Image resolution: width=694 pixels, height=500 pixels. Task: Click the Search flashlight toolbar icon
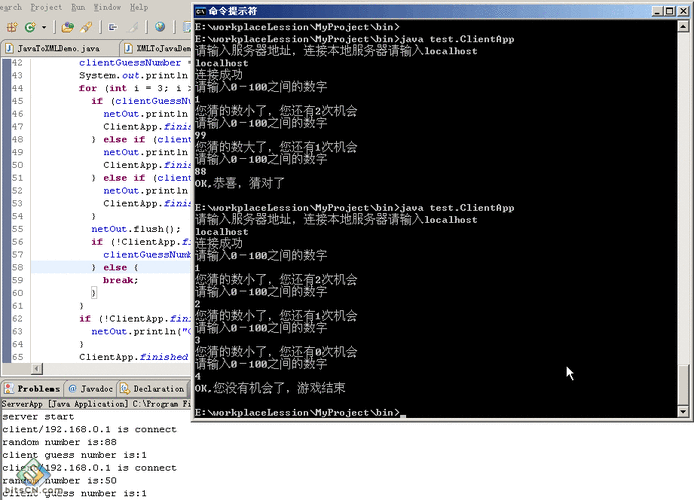[86, 27]
